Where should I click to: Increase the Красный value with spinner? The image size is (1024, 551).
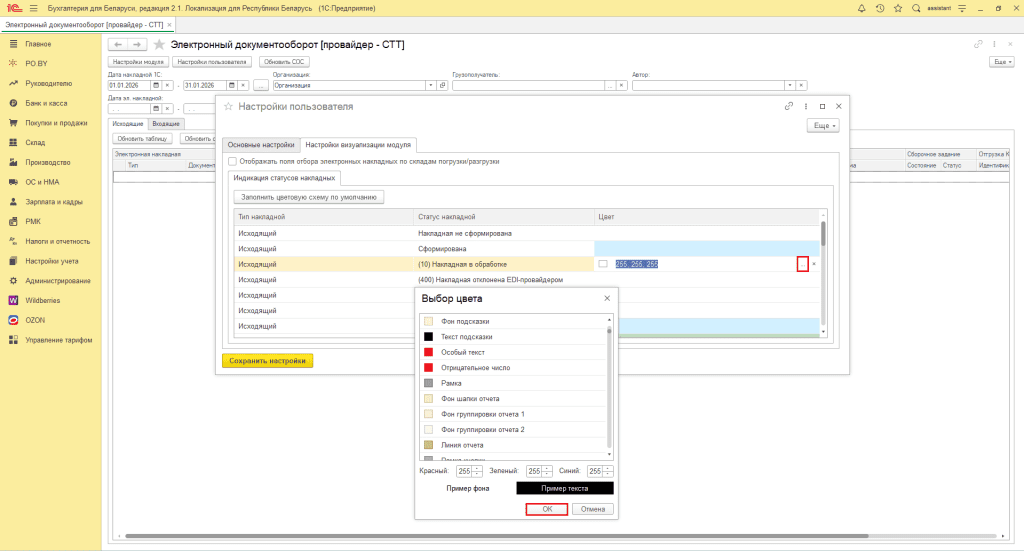(x=477, y=468)
